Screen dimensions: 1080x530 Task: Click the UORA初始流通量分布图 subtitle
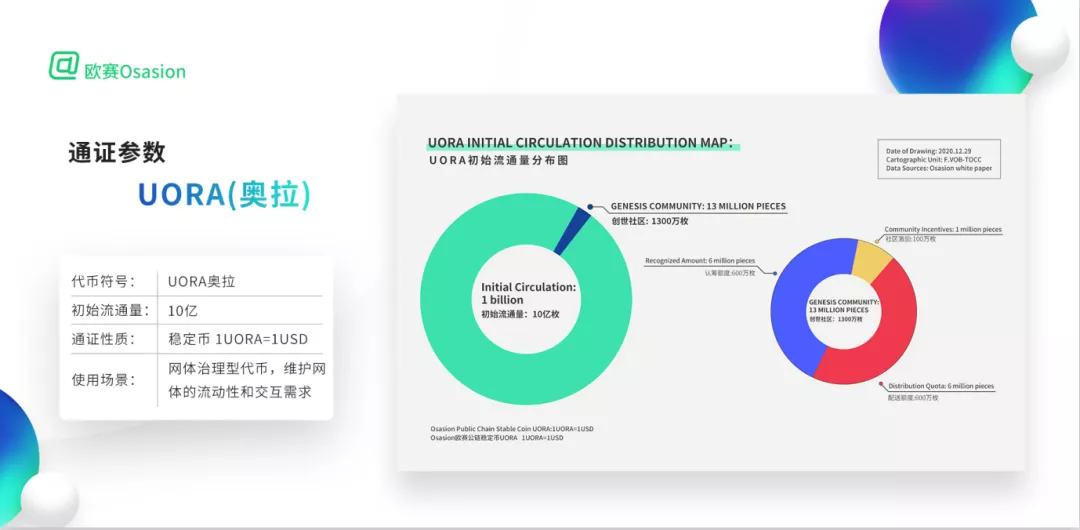pyautogui.click(x=498, y=161)
